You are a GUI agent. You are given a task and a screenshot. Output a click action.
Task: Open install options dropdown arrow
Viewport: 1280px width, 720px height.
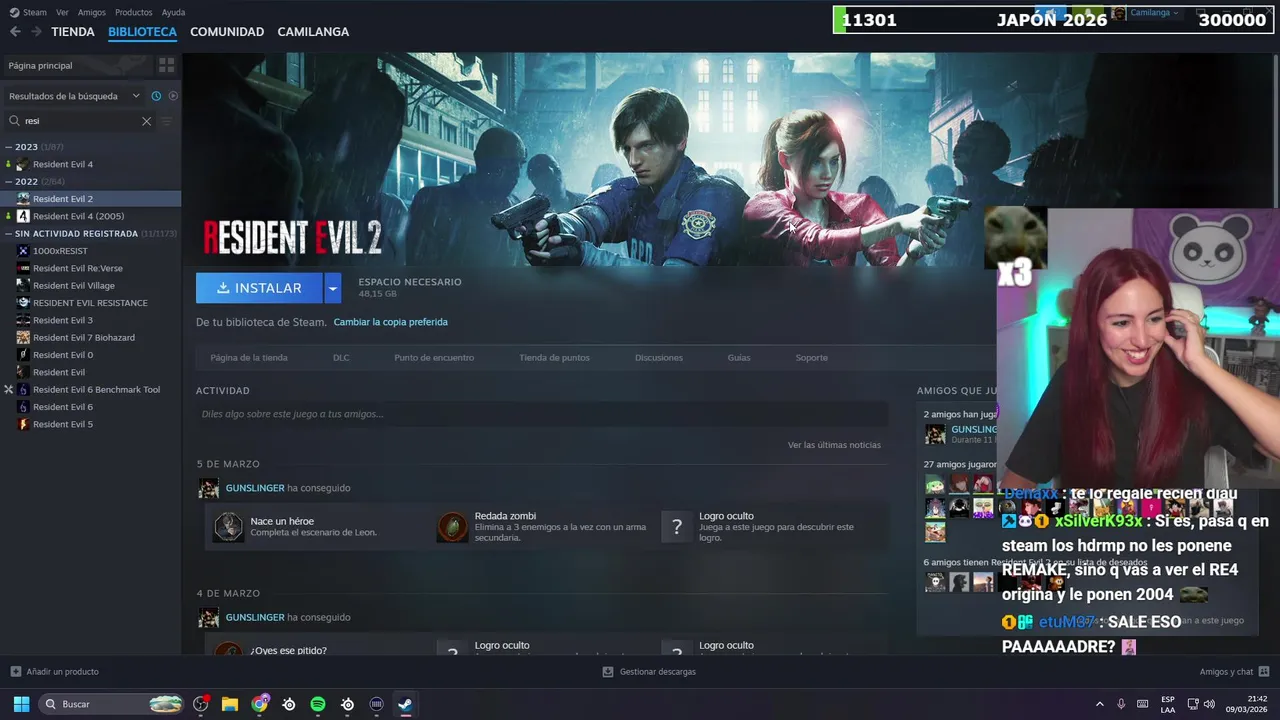pos(333,288)
